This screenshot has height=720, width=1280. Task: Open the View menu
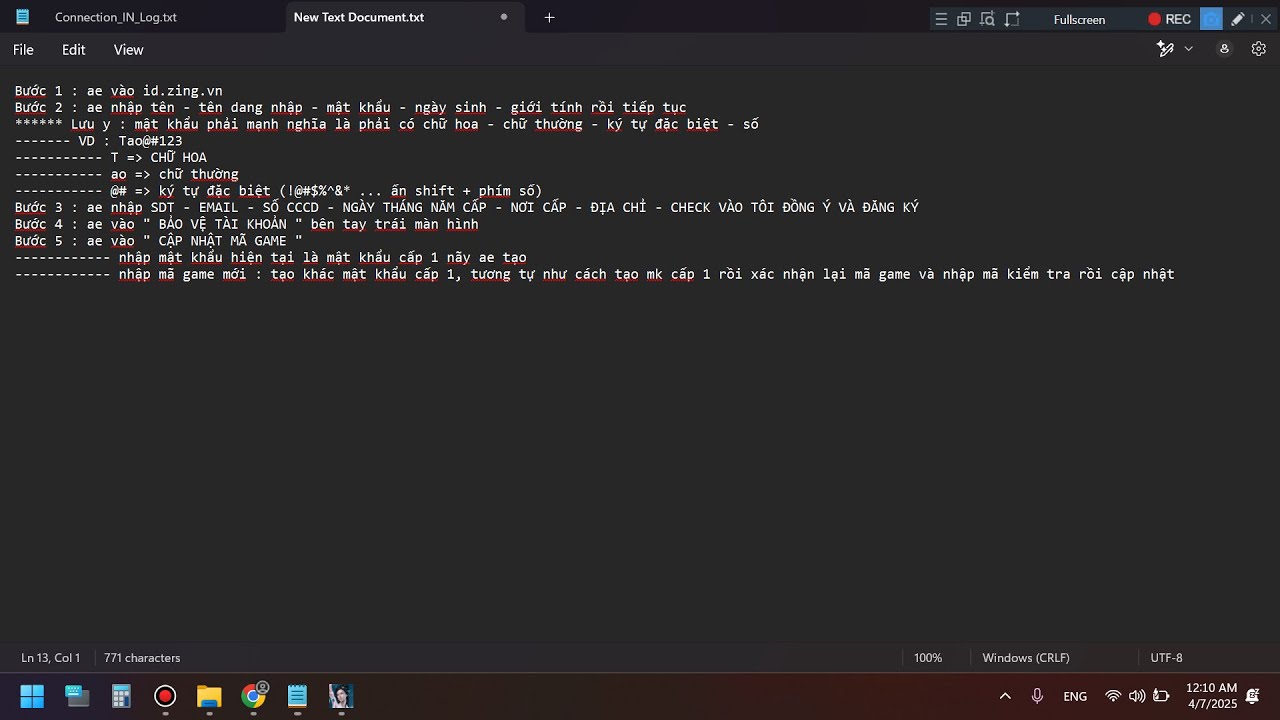[128, 49]
